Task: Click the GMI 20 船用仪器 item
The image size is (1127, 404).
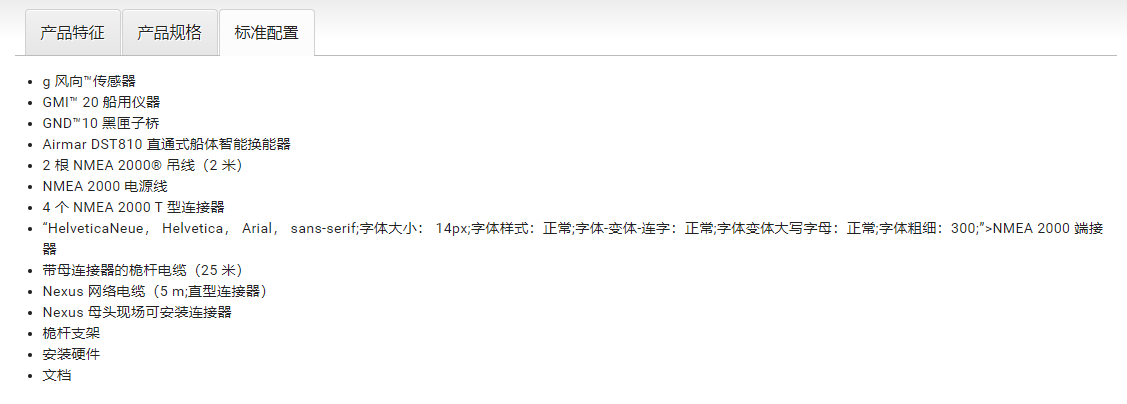Action: tap(101, 102)
